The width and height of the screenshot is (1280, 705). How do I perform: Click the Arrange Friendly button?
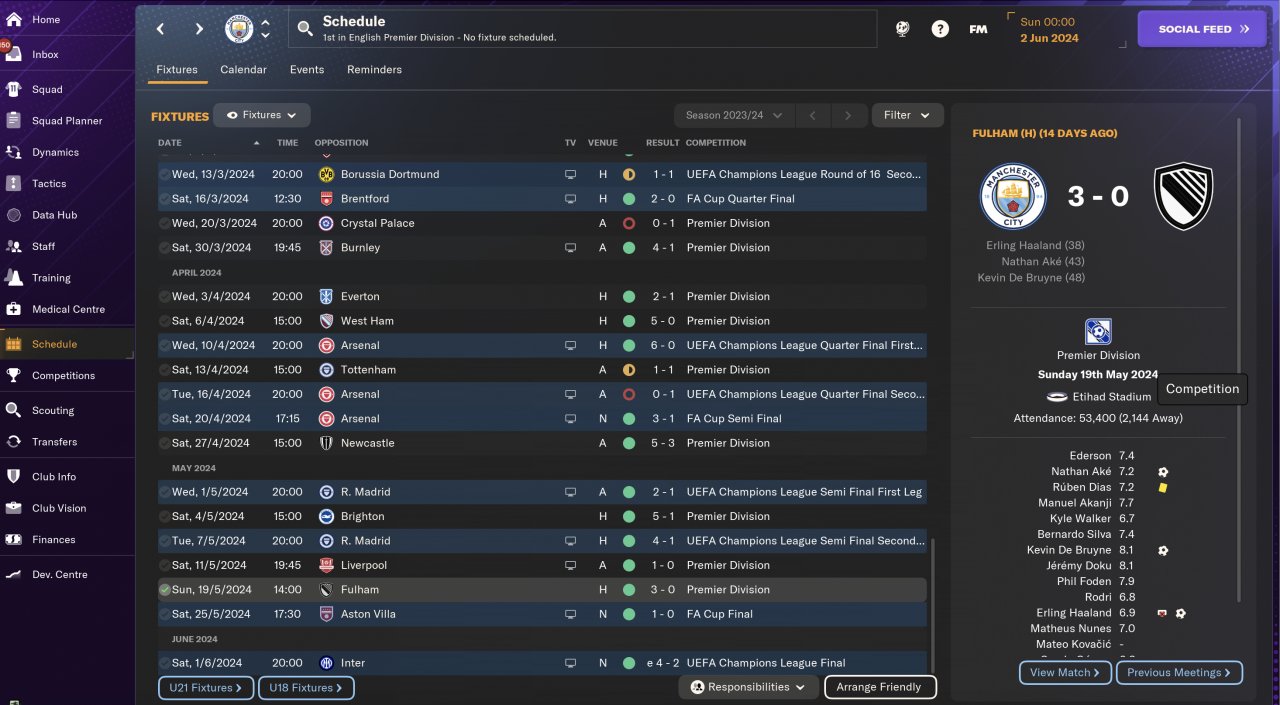879,687
